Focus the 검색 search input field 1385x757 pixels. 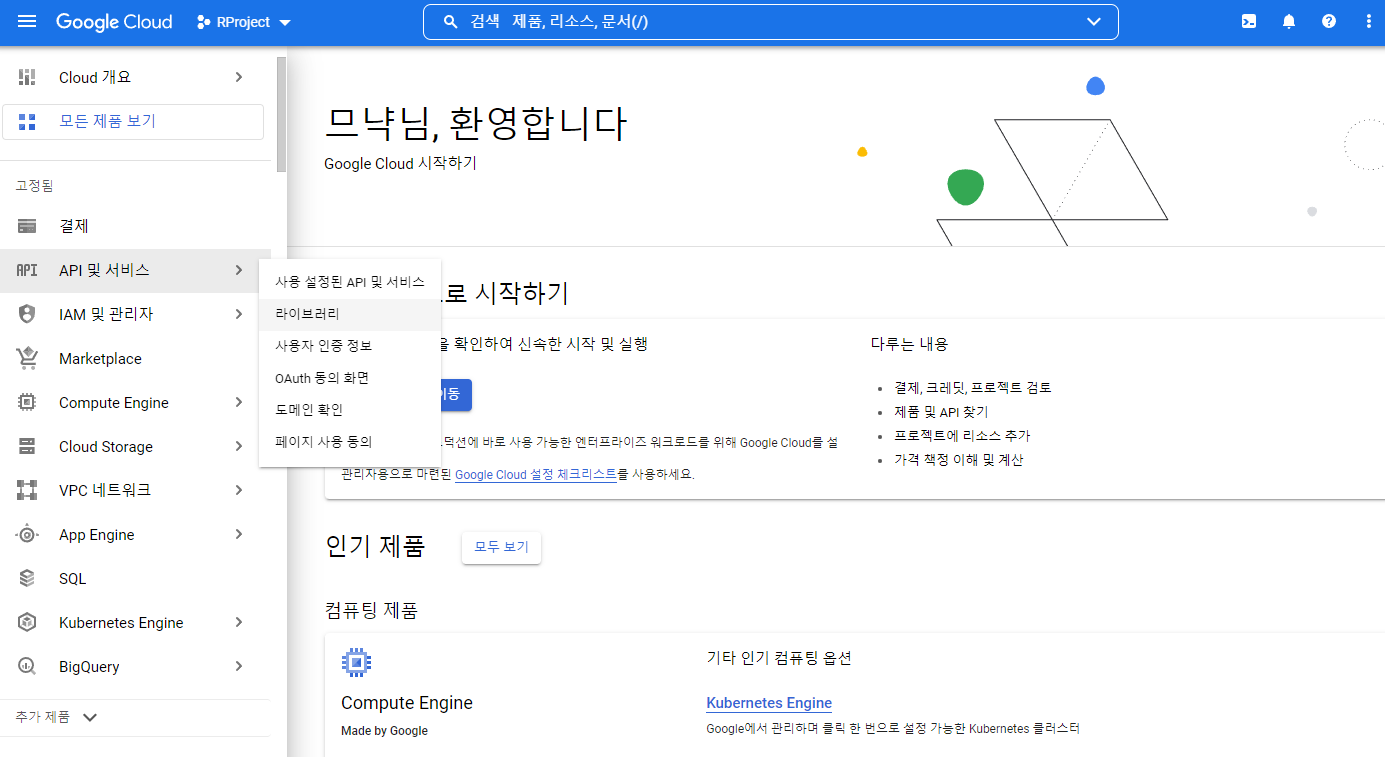pyautogui.click(x=770, y=22)
